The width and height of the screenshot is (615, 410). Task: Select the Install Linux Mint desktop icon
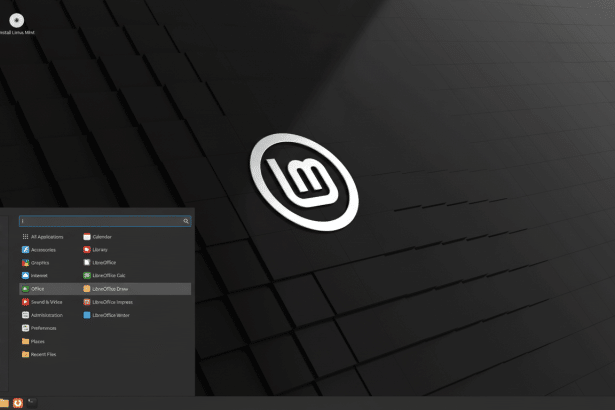coord(16,24)
